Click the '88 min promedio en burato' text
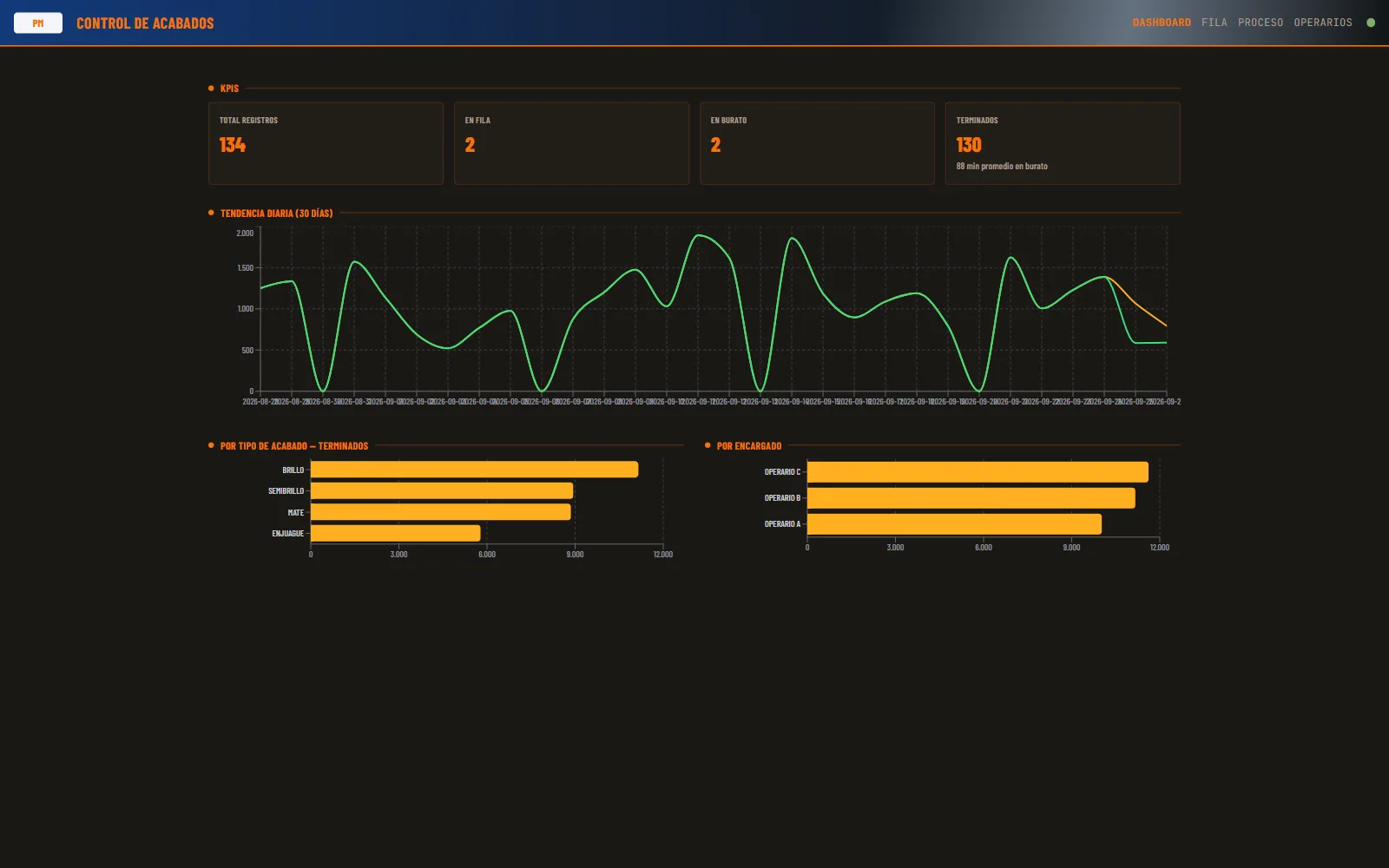 pos(1002,166)
